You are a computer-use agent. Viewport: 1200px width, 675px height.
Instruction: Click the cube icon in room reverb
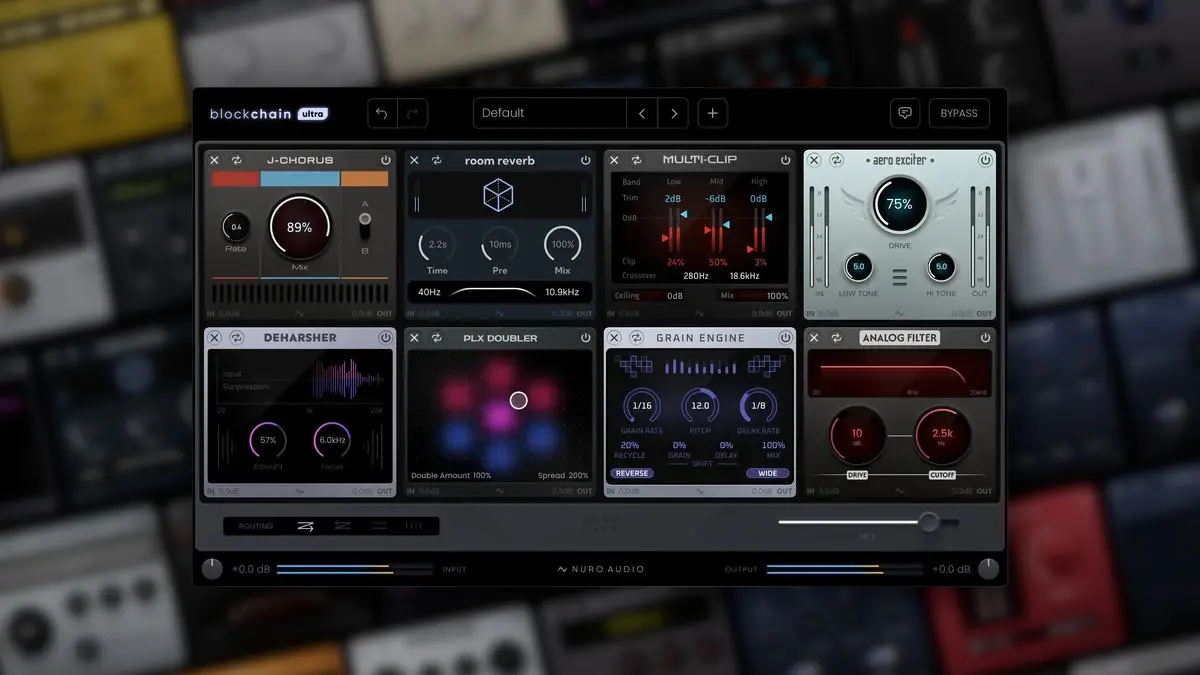499,194
